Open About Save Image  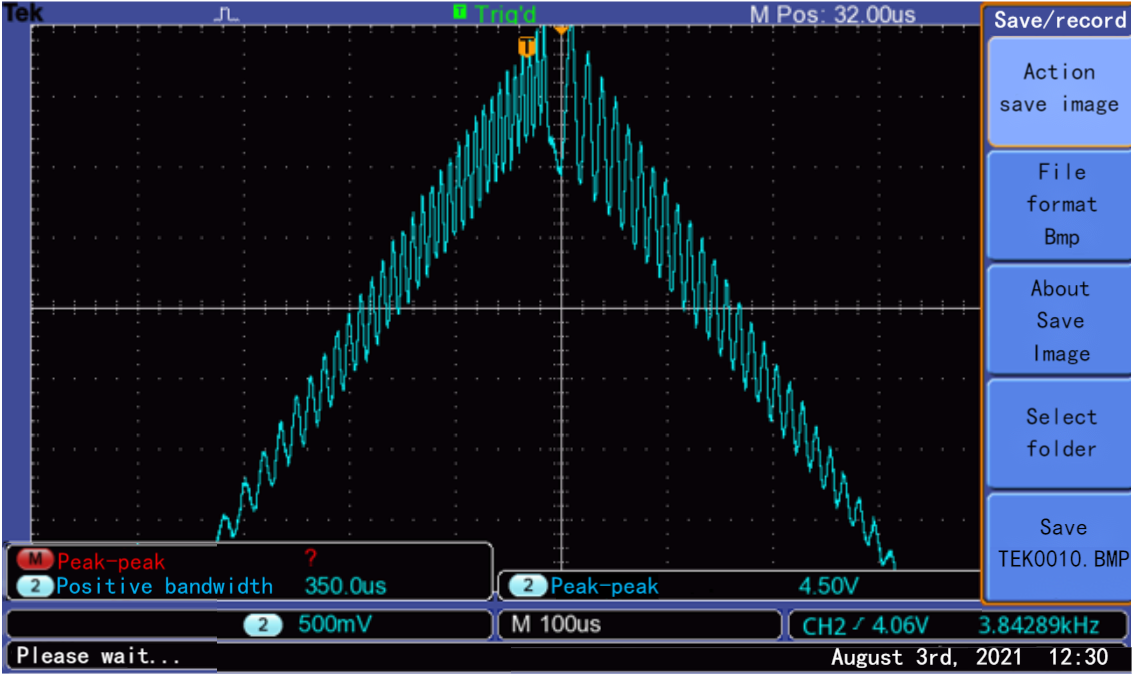click(x=1060, y=320)
